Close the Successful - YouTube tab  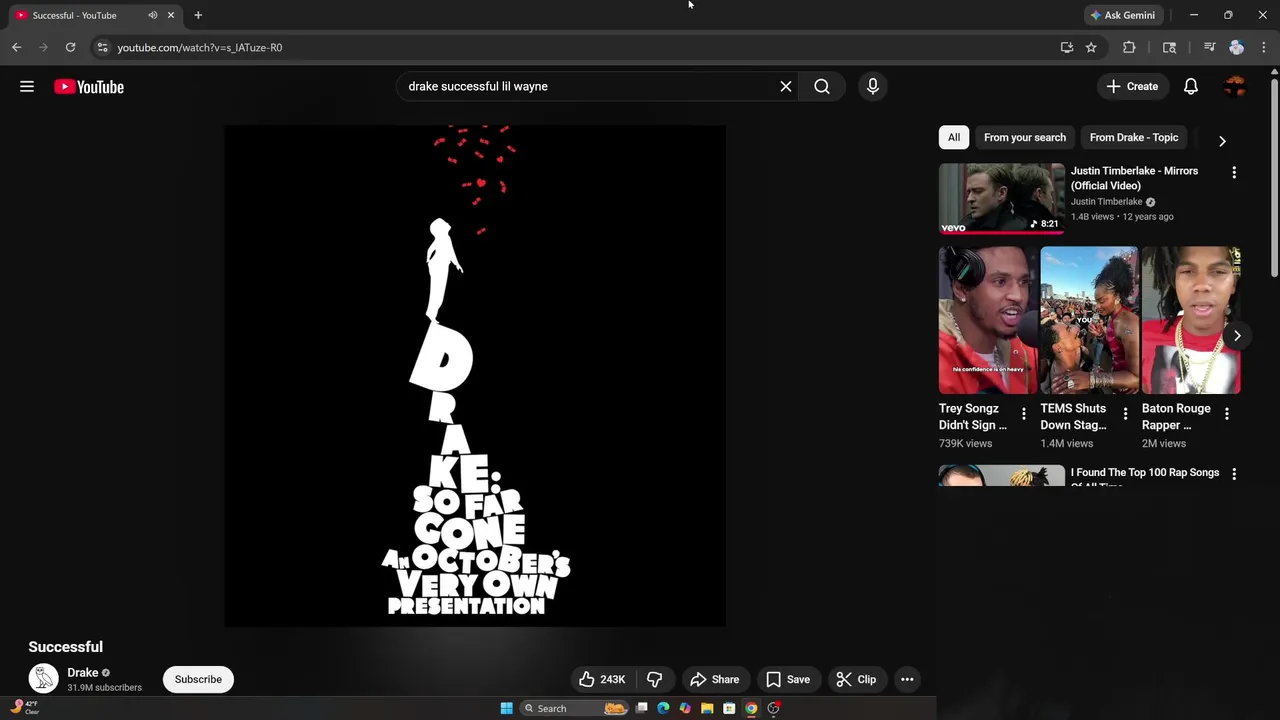pyautogui.click(x=171, y=15)
